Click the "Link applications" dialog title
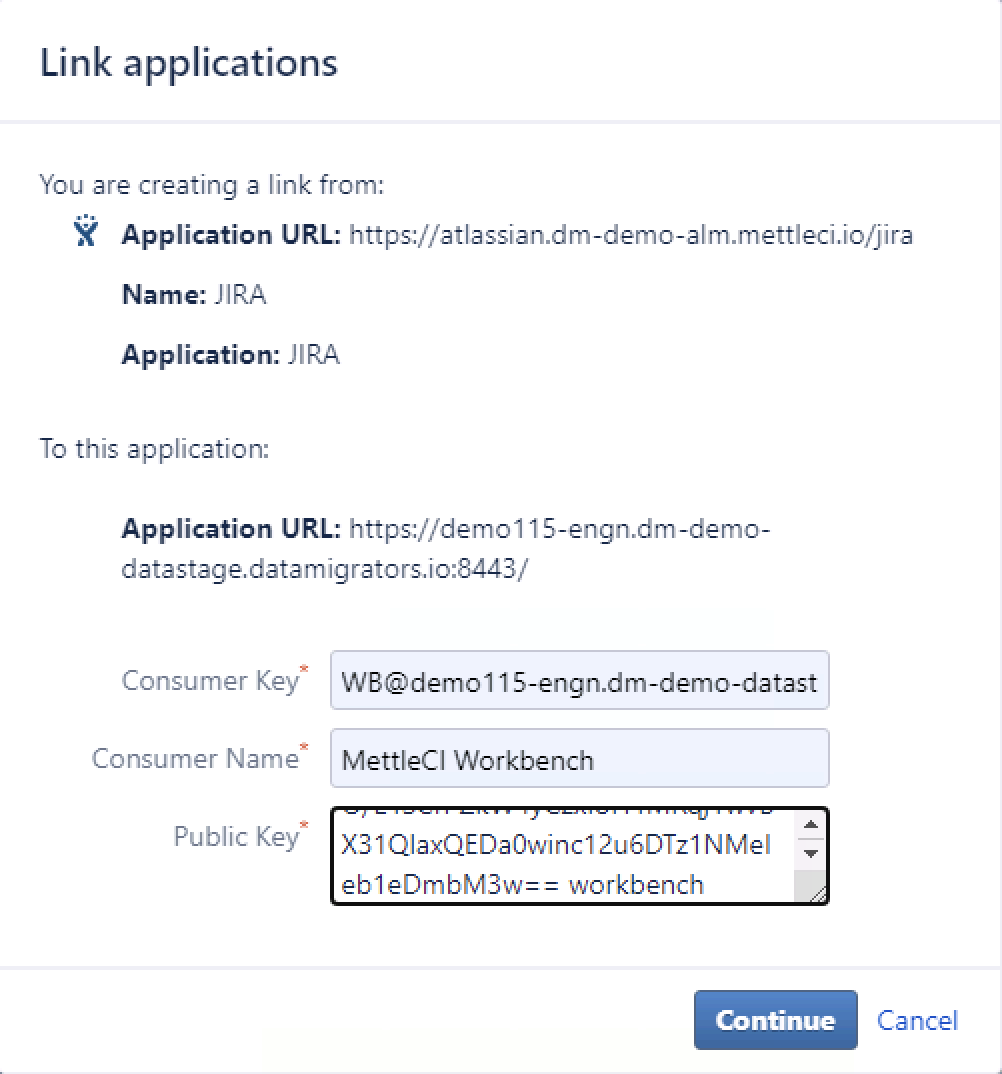1002x1074 pixels. (189, 63)
